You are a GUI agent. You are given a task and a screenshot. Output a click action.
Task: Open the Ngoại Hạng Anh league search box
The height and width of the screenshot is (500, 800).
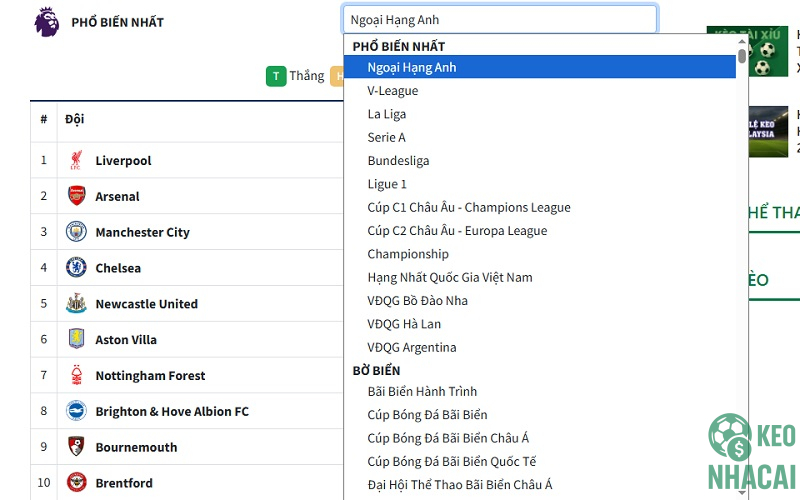pos(499,20)
